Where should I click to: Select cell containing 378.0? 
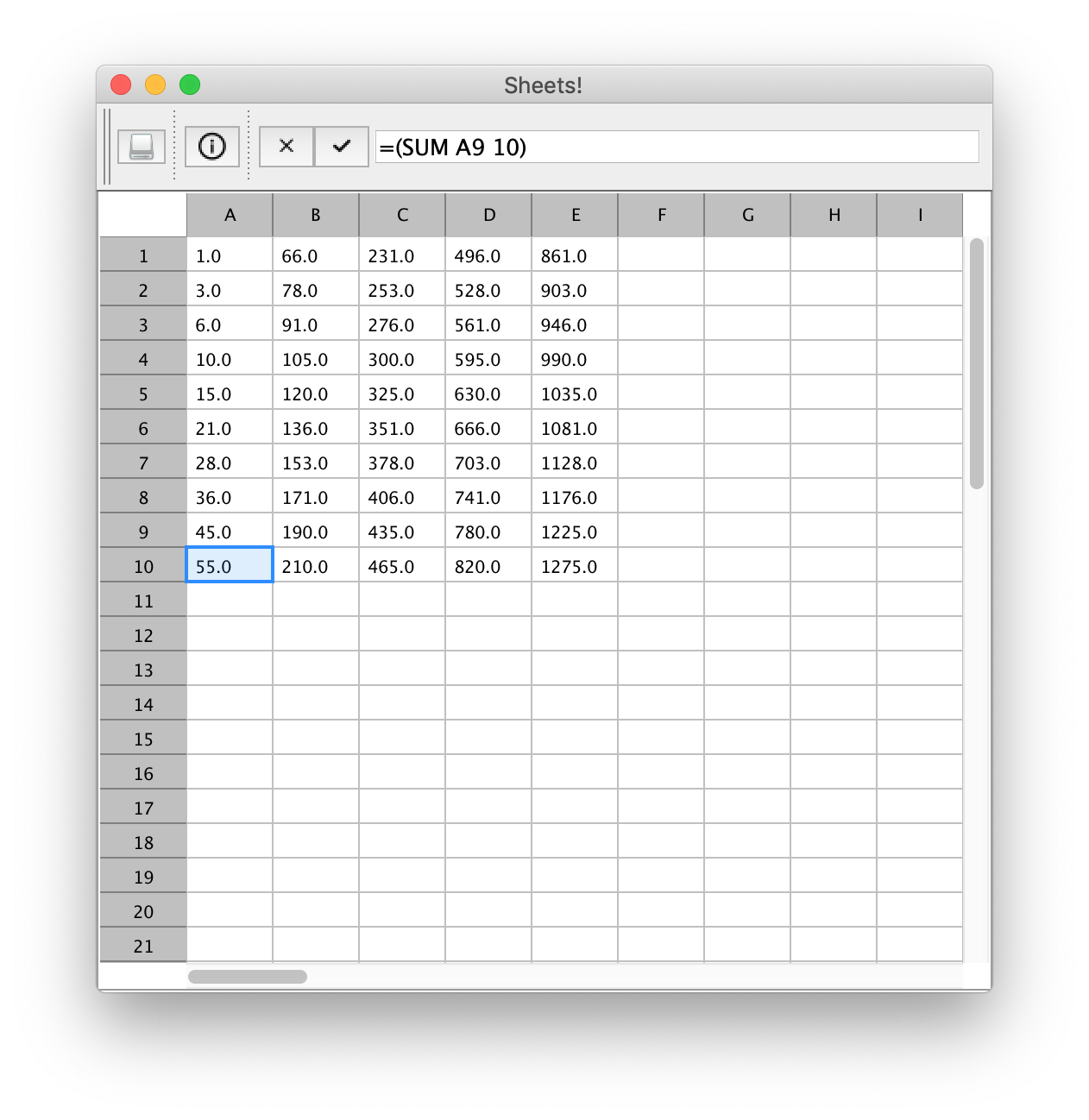pyautogui.click(x=402, y=462)
